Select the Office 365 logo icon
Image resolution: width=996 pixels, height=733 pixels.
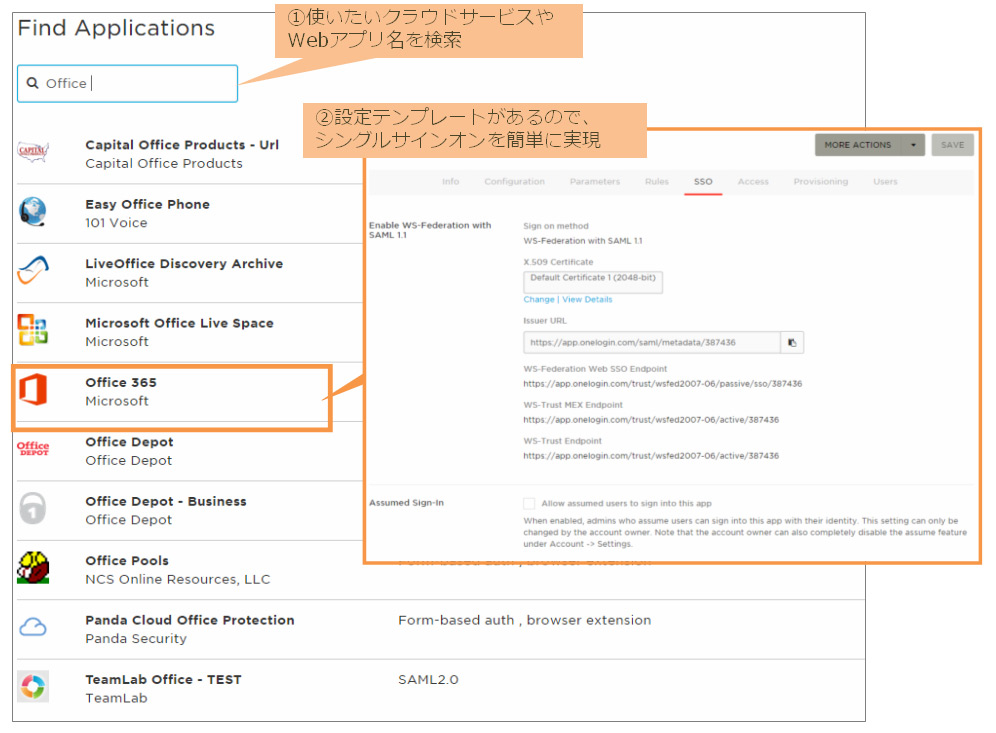pos(32,389)
